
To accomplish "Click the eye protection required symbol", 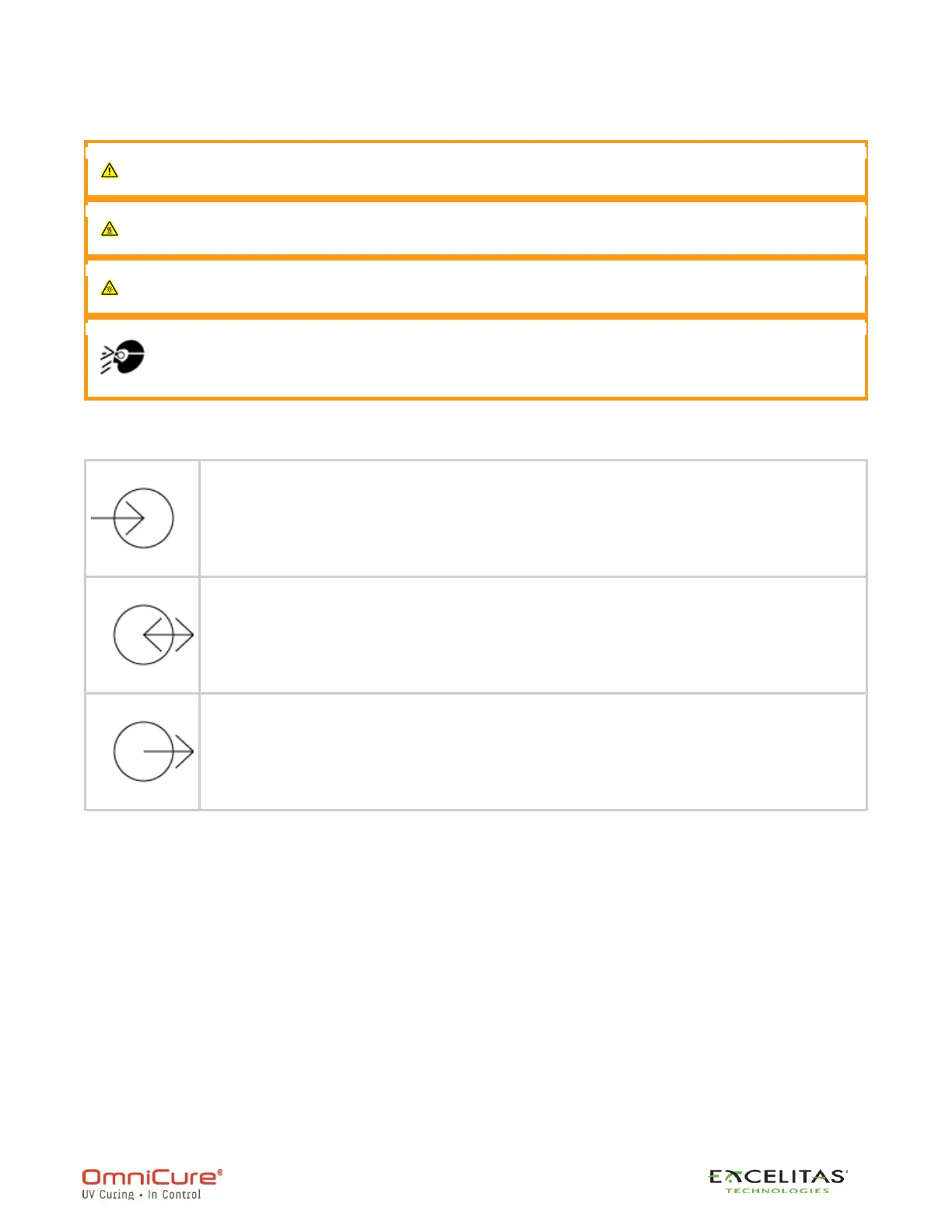I will [122, 357].
